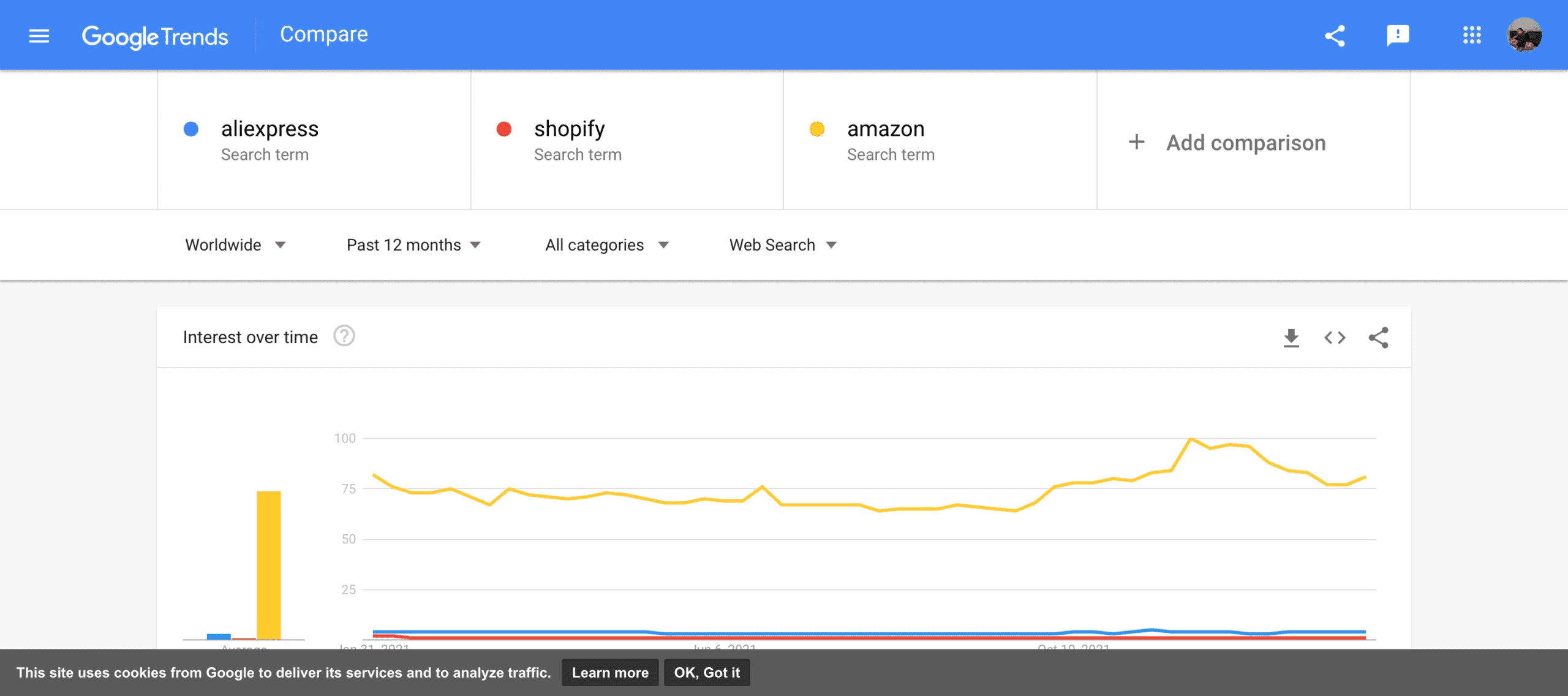
Task: Show help for Interest over time
Action: pos(344,336)
